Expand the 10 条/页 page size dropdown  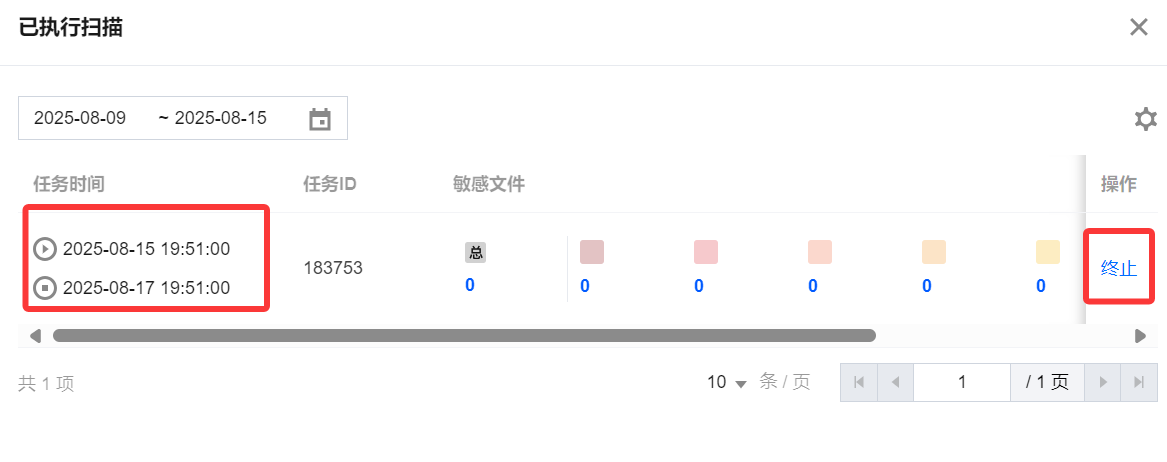click(x=728, y=382)
